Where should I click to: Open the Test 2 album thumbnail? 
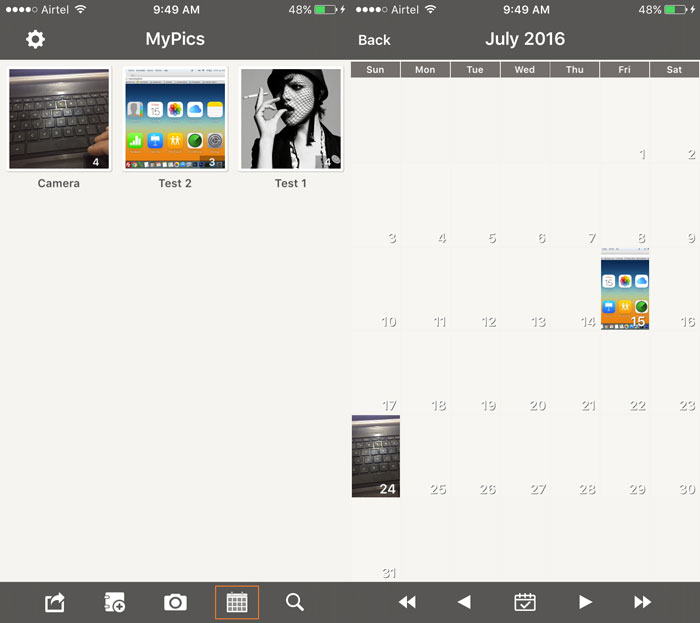(x=175, y=119)
